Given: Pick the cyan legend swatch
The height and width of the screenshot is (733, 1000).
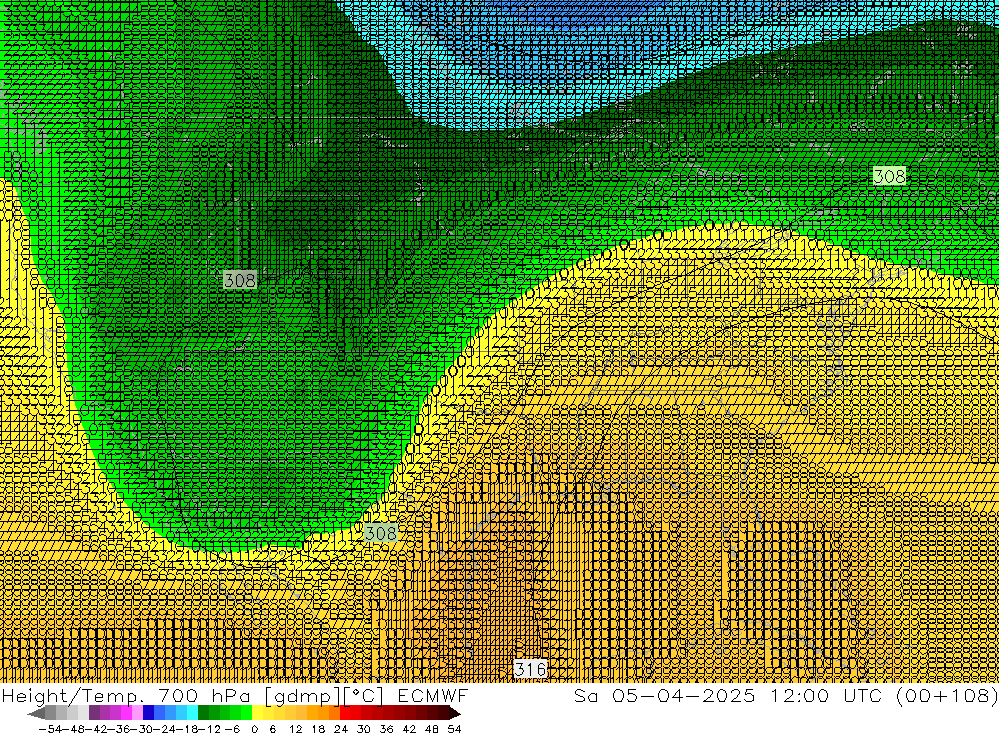Looking at the screenshot, I should pyautogui.click(x=192, y=713).
